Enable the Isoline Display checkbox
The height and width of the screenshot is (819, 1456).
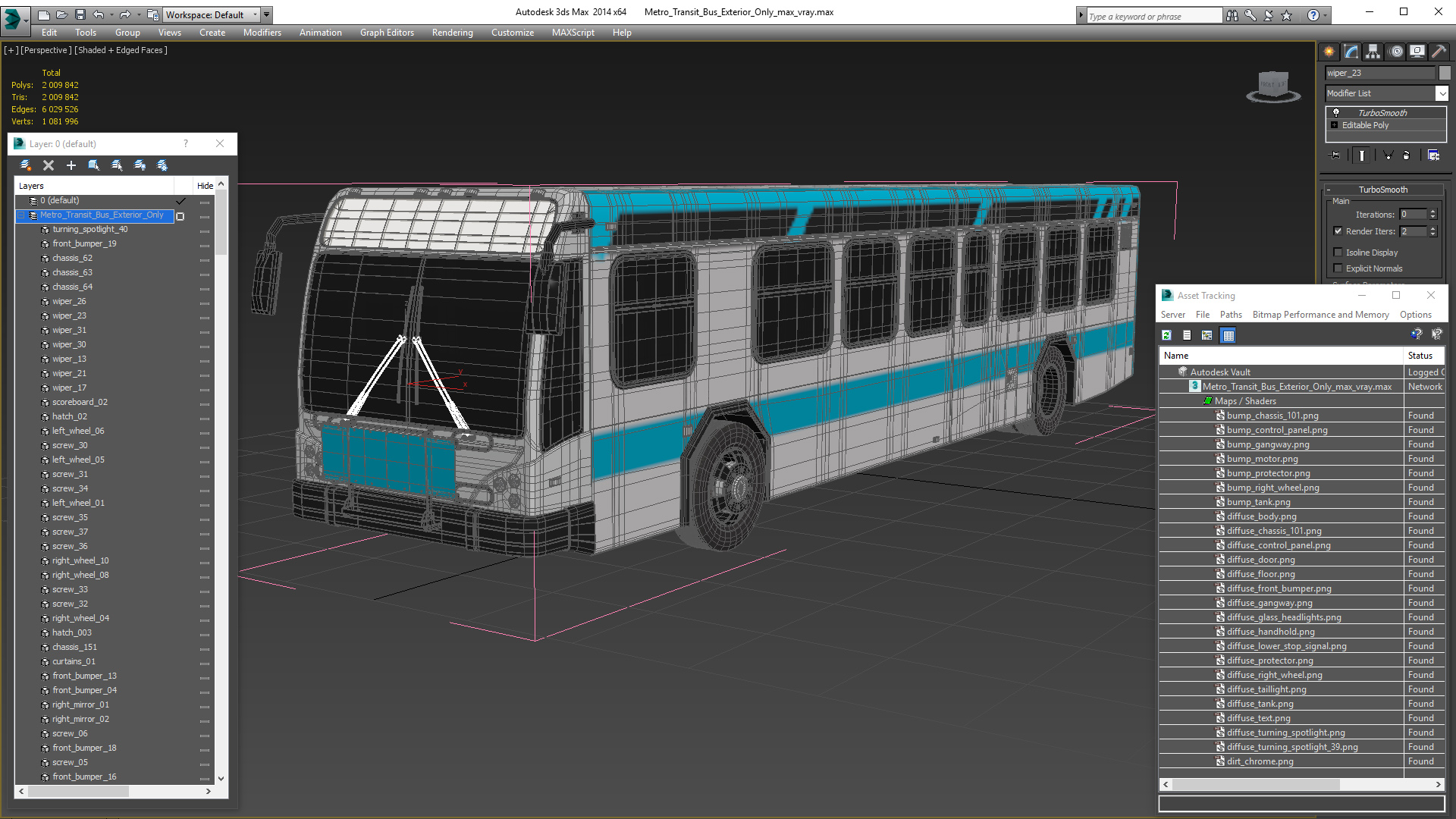pyautogui.click(x=1338, y=253)
